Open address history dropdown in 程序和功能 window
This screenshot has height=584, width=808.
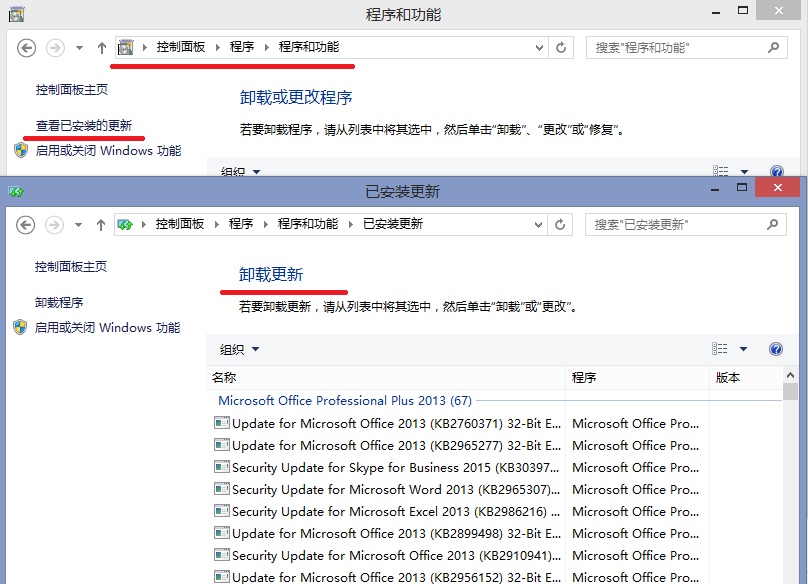539,47
